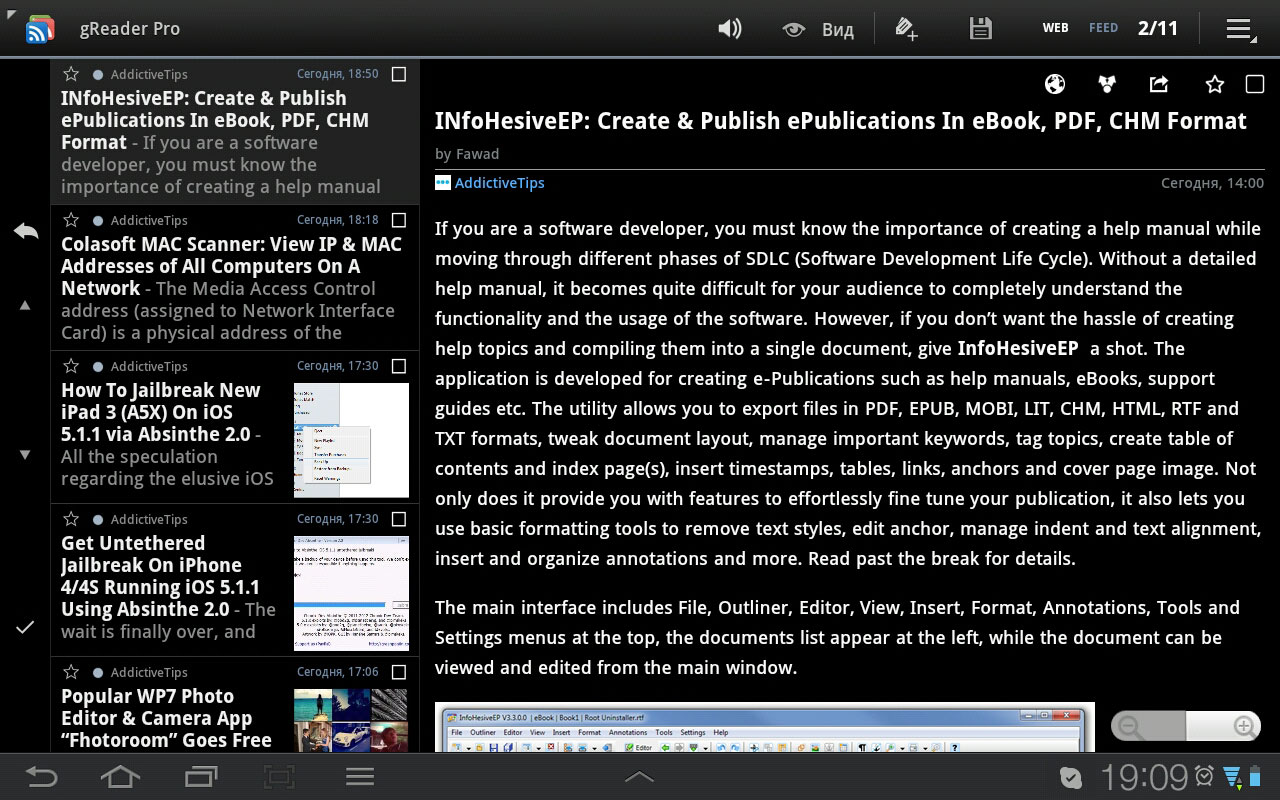Click the 2/11 article counter
The image size is (1280, 800).
pyautogui.click(x=1158, y=28)
